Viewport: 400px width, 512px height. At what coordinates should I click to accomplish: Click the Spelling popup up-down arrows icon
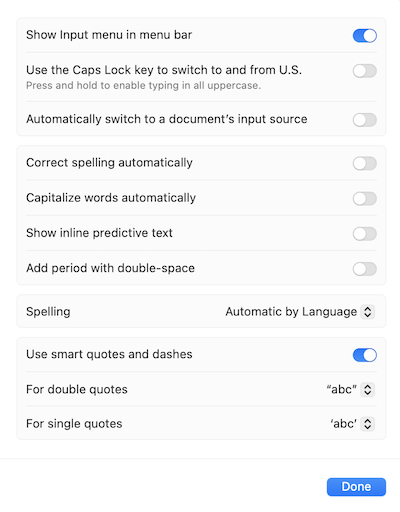point(368,312)
